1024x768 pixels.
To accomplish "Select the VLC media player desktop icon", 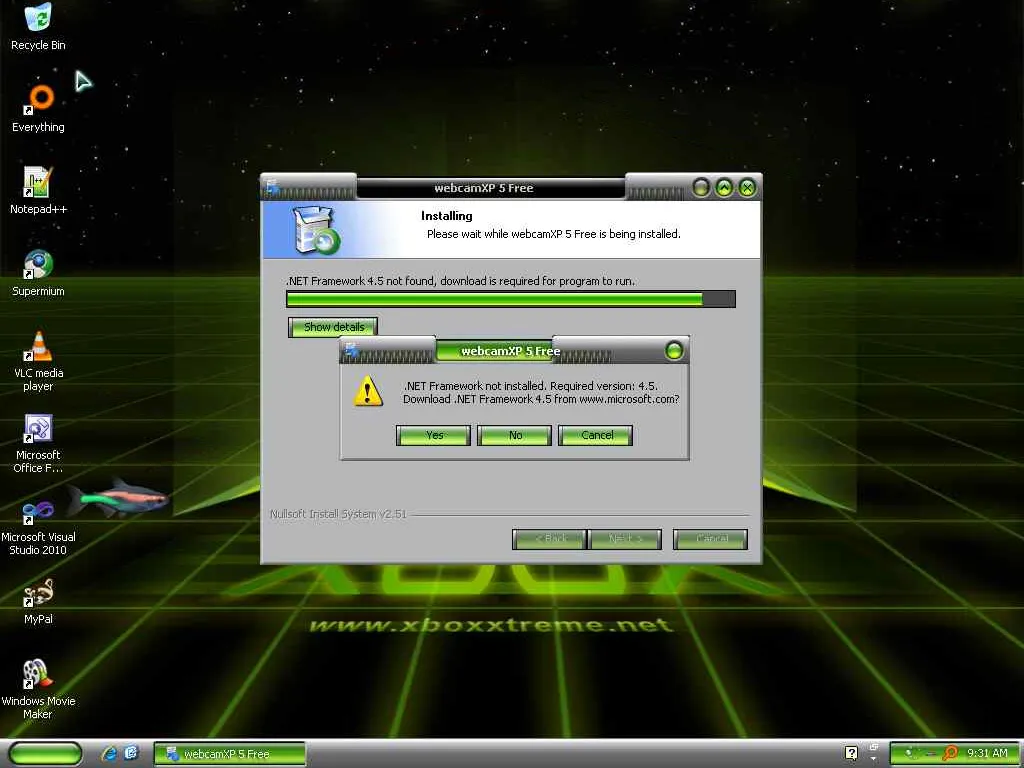I will (38, 361).
